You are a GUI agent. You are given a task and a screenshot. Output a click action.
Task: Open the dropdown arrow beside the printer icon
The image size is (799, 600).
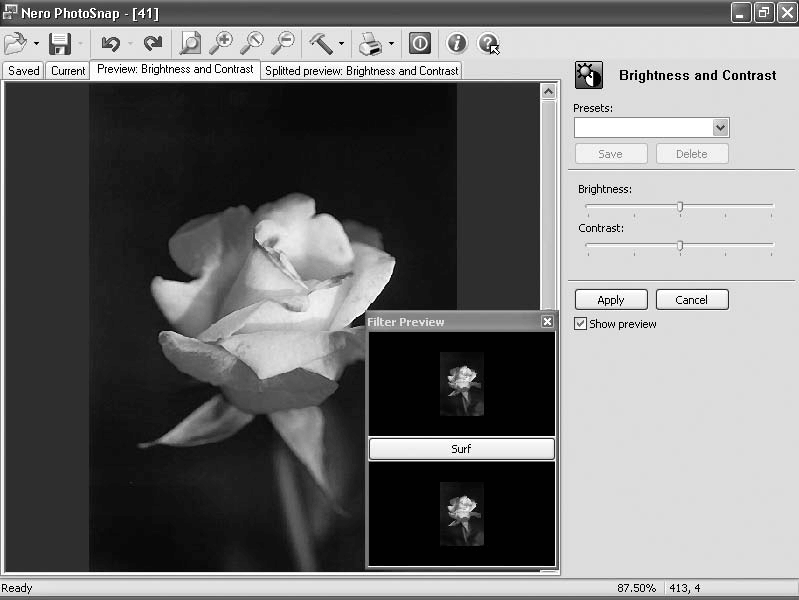point(391,44)
